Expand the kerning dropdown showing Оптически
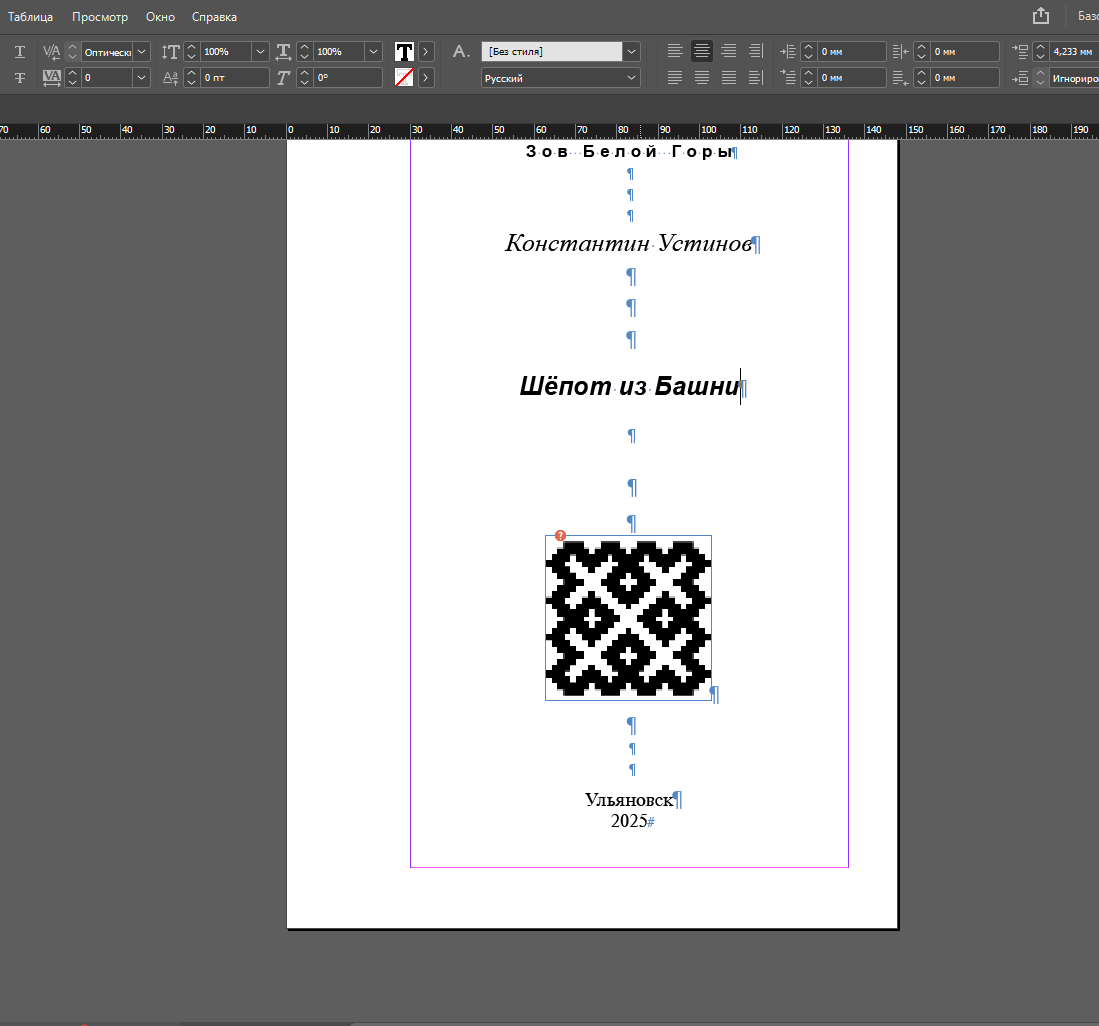This screenshot has height=1026, width=1099. point(141,51)
